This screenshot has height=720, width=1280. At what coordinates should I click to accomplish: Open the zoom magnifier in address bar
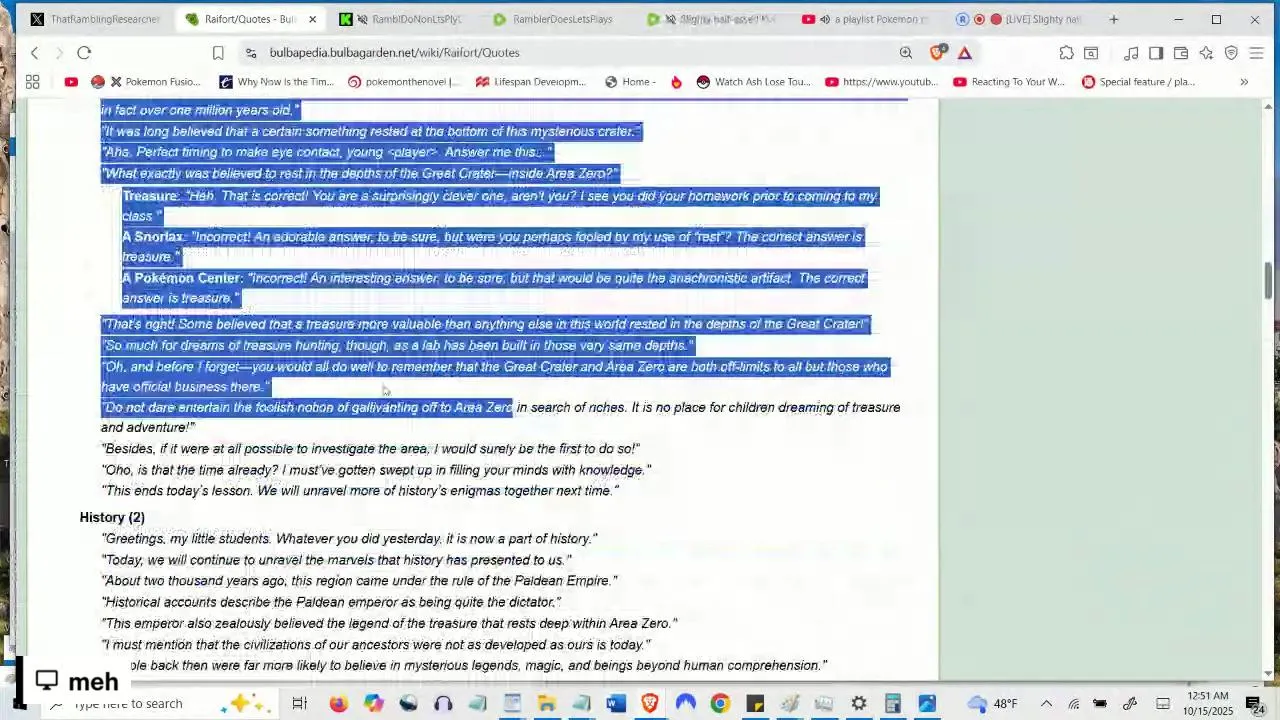click(905, 53)
